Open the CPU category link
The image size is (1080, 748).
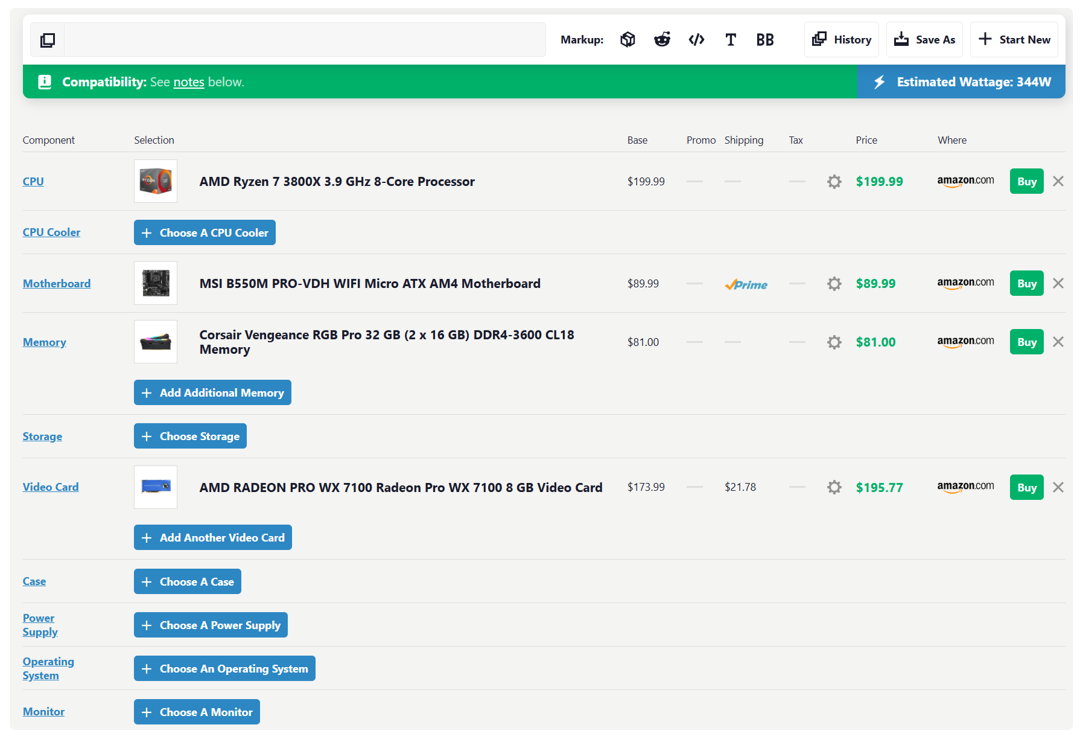pyautogui.click(x=33, y=181)
